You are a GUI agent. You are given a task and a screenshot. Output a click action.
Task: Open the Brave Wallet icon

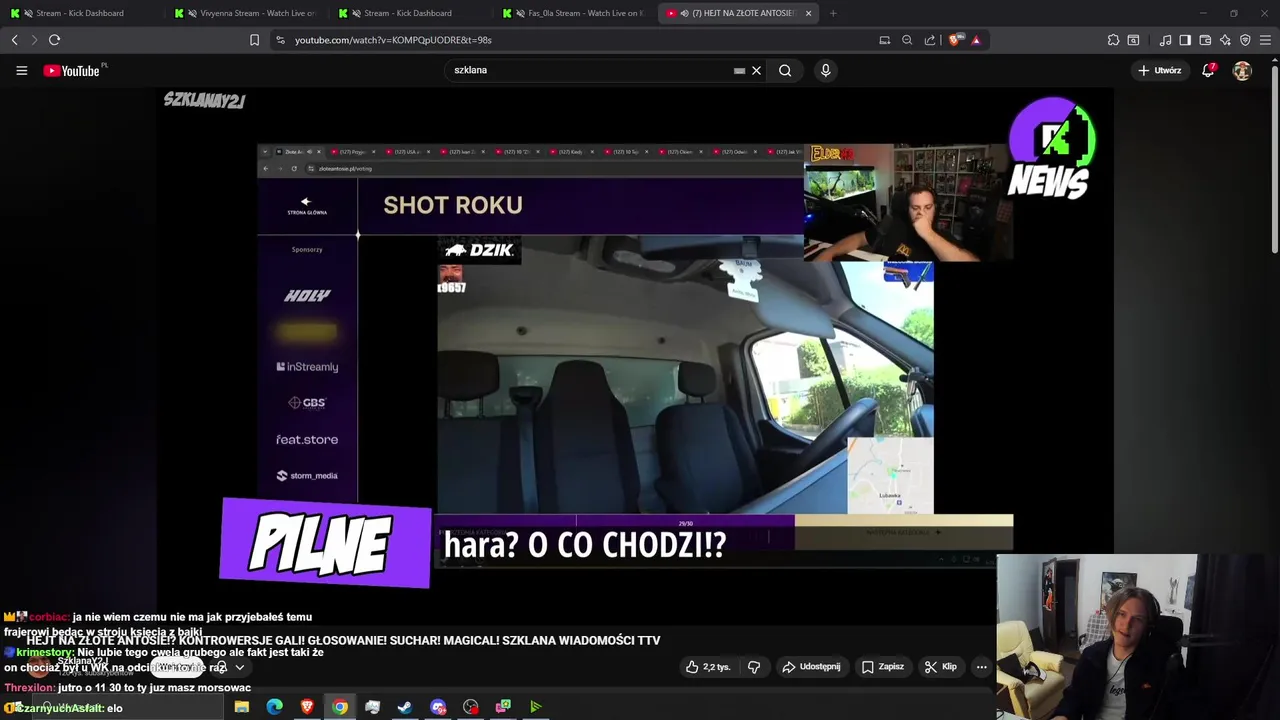click(1205, 40)
